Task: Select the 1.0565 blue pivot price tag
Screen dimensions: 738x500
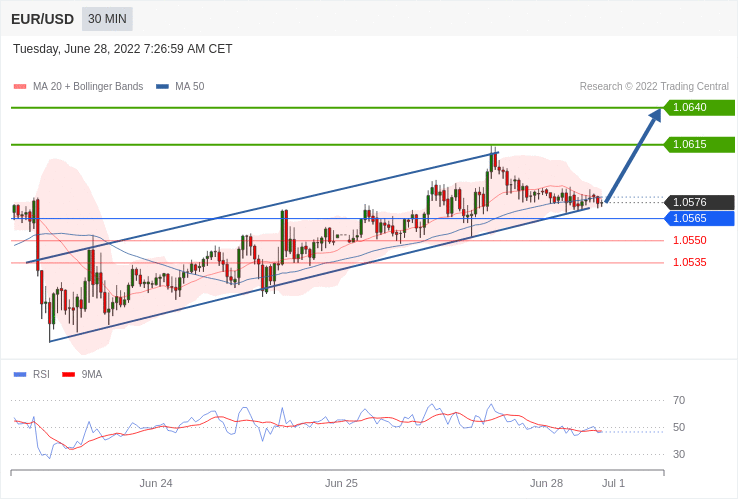Action: (699, 218)
